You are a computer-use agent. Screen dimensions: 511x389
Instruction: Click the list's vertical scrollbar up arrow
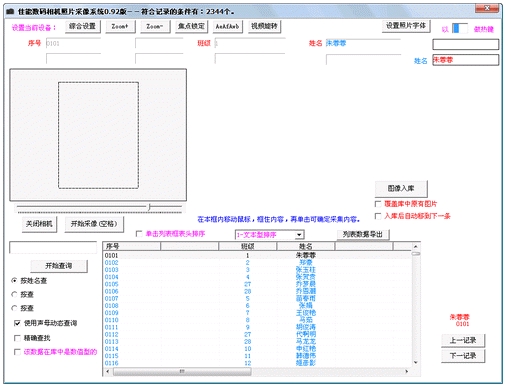pos(416,247)
